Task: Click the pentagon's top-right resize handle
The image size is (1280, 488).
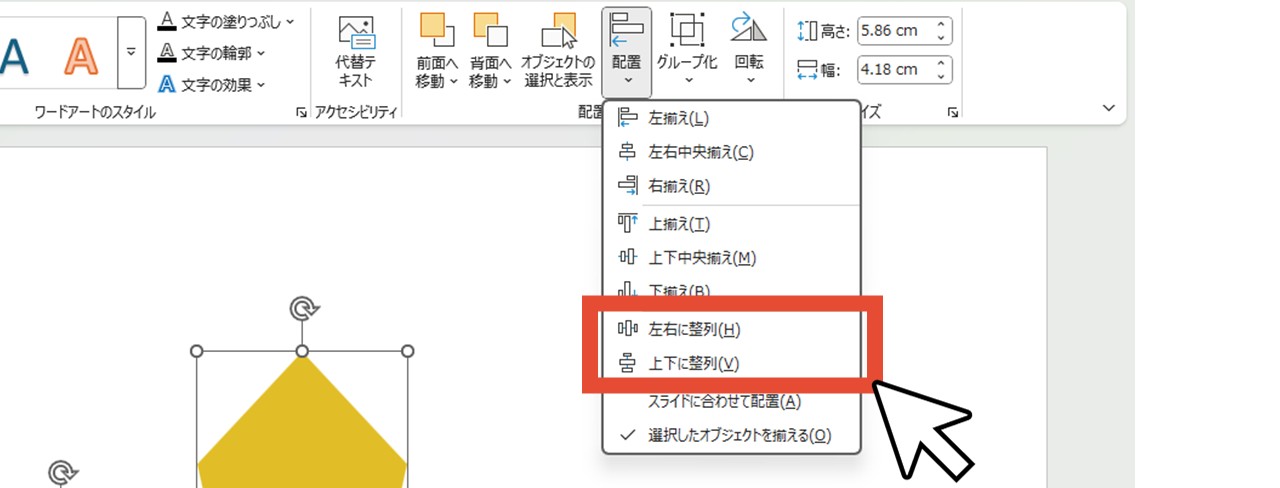Action: (408, 351)
